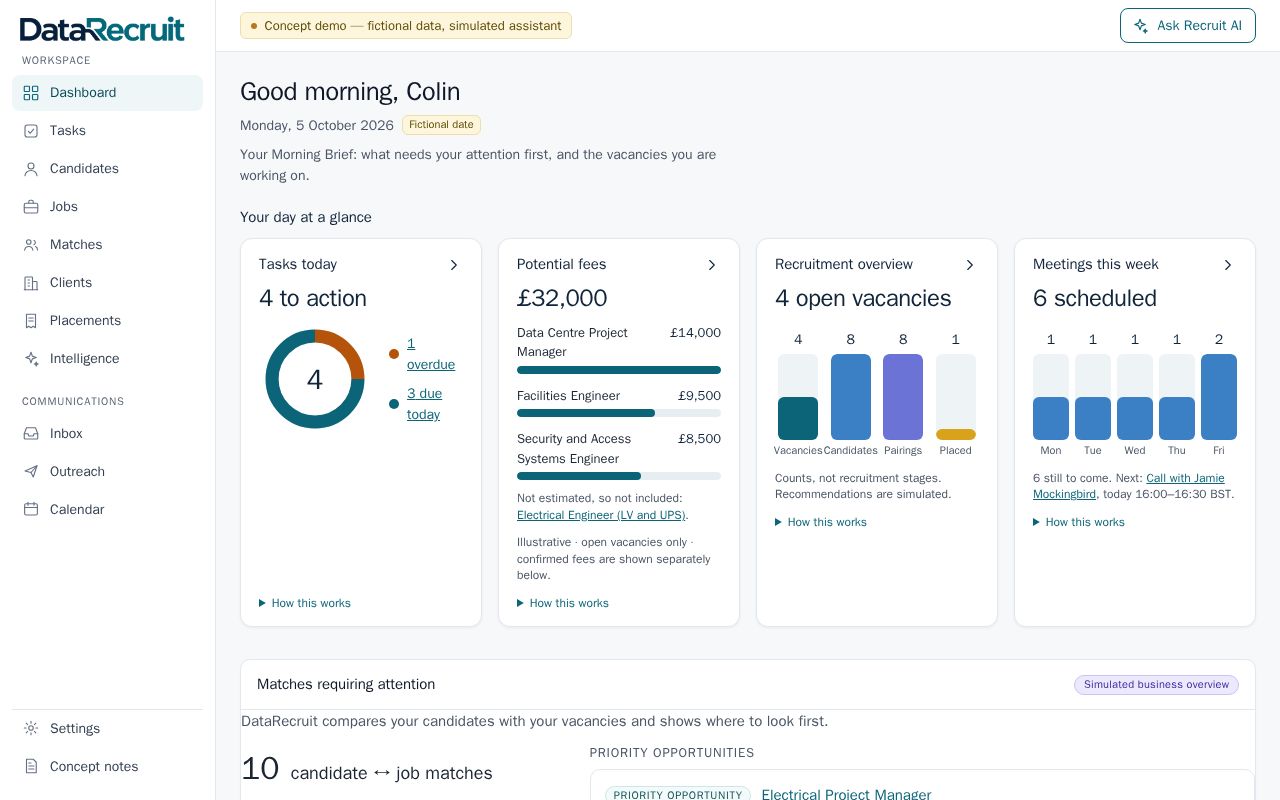The image size is (1280, 800).
Task: Open Potential fees card via chevron arrow
Action: click(712, 265)
